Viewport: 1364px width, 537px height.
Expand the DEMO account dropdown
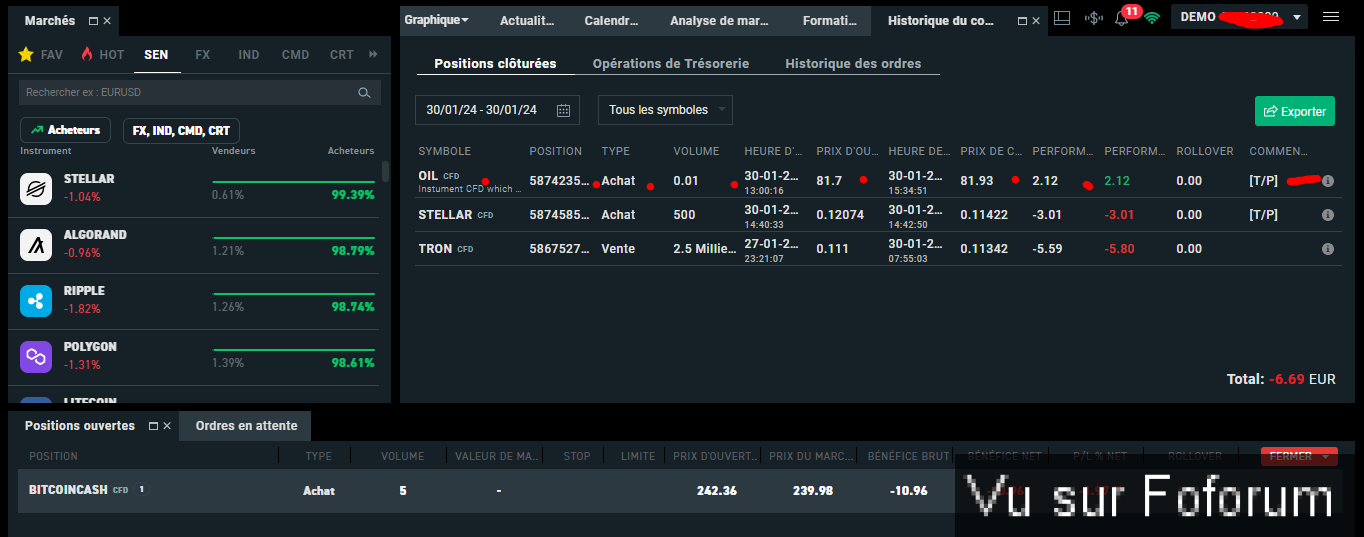[1297, 17]
